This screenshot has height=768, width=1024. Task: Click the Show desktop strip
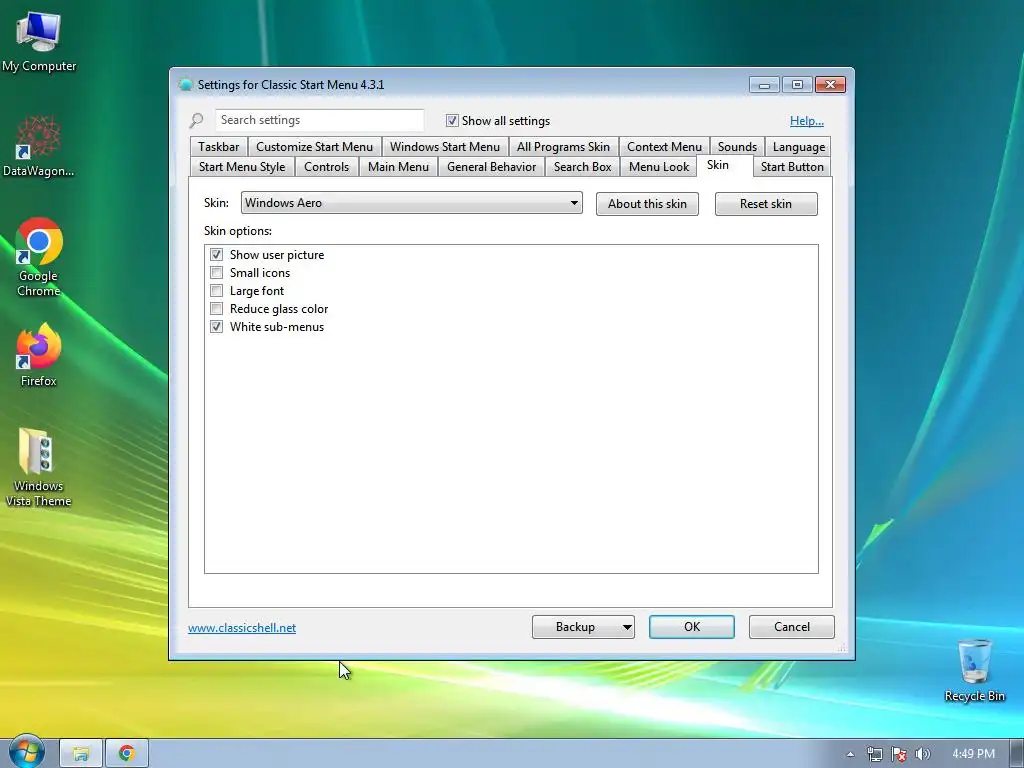1017,754
